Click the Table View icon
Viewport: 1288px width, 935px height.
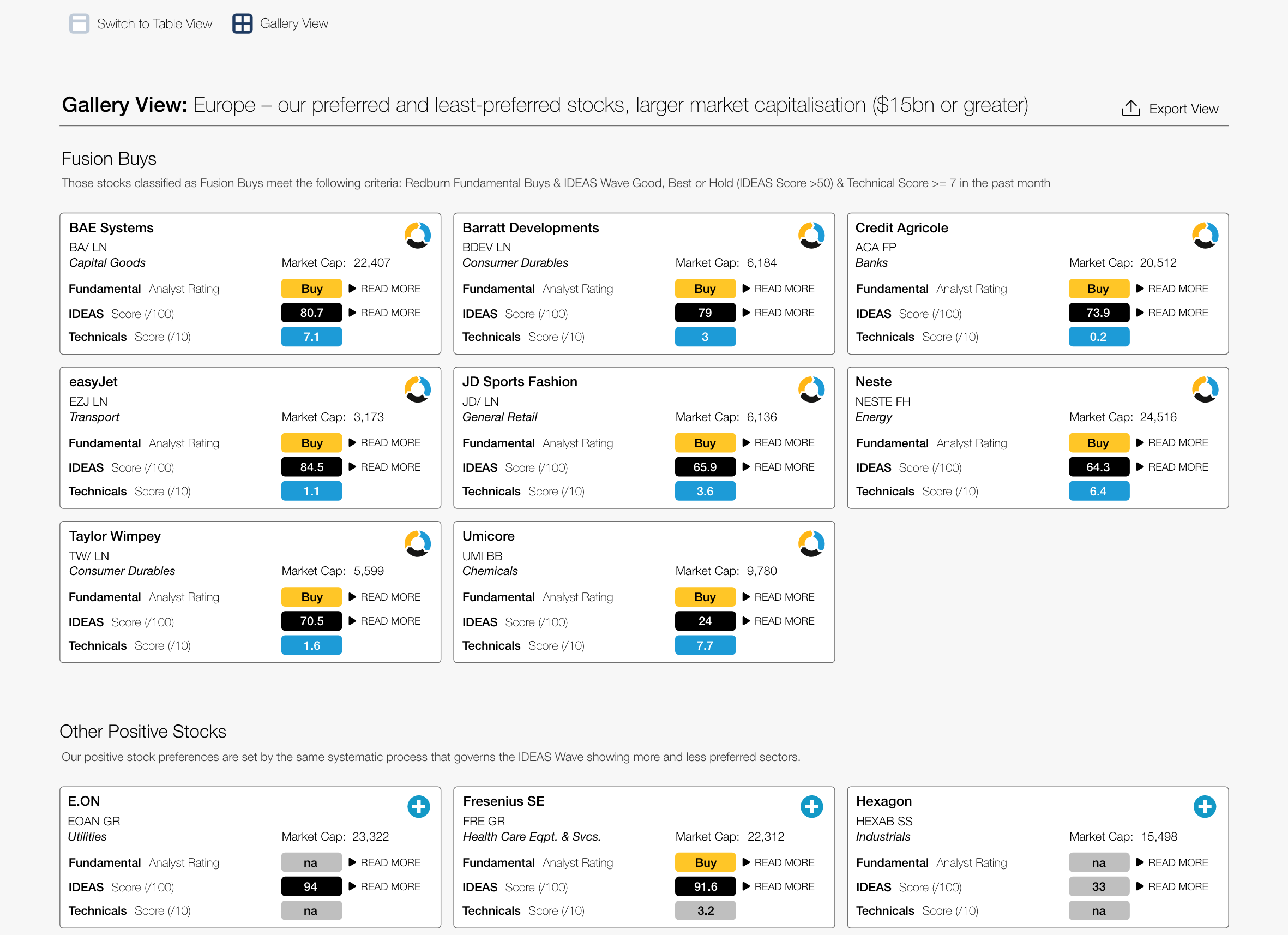click(x=79, y=24)
